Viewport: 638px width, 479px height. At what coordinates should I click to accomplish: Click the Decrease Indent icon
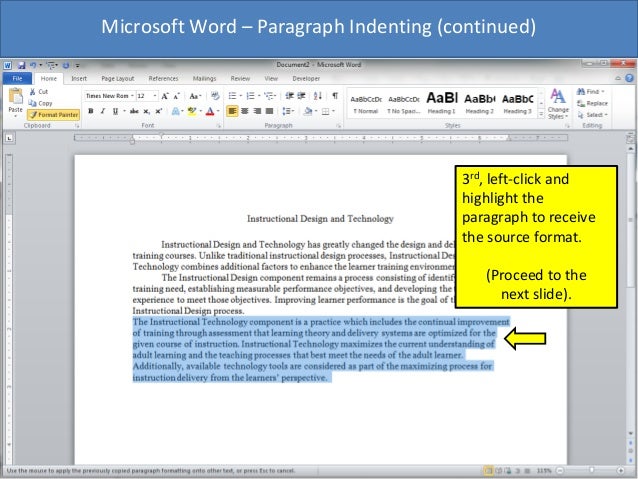[289, 96]
